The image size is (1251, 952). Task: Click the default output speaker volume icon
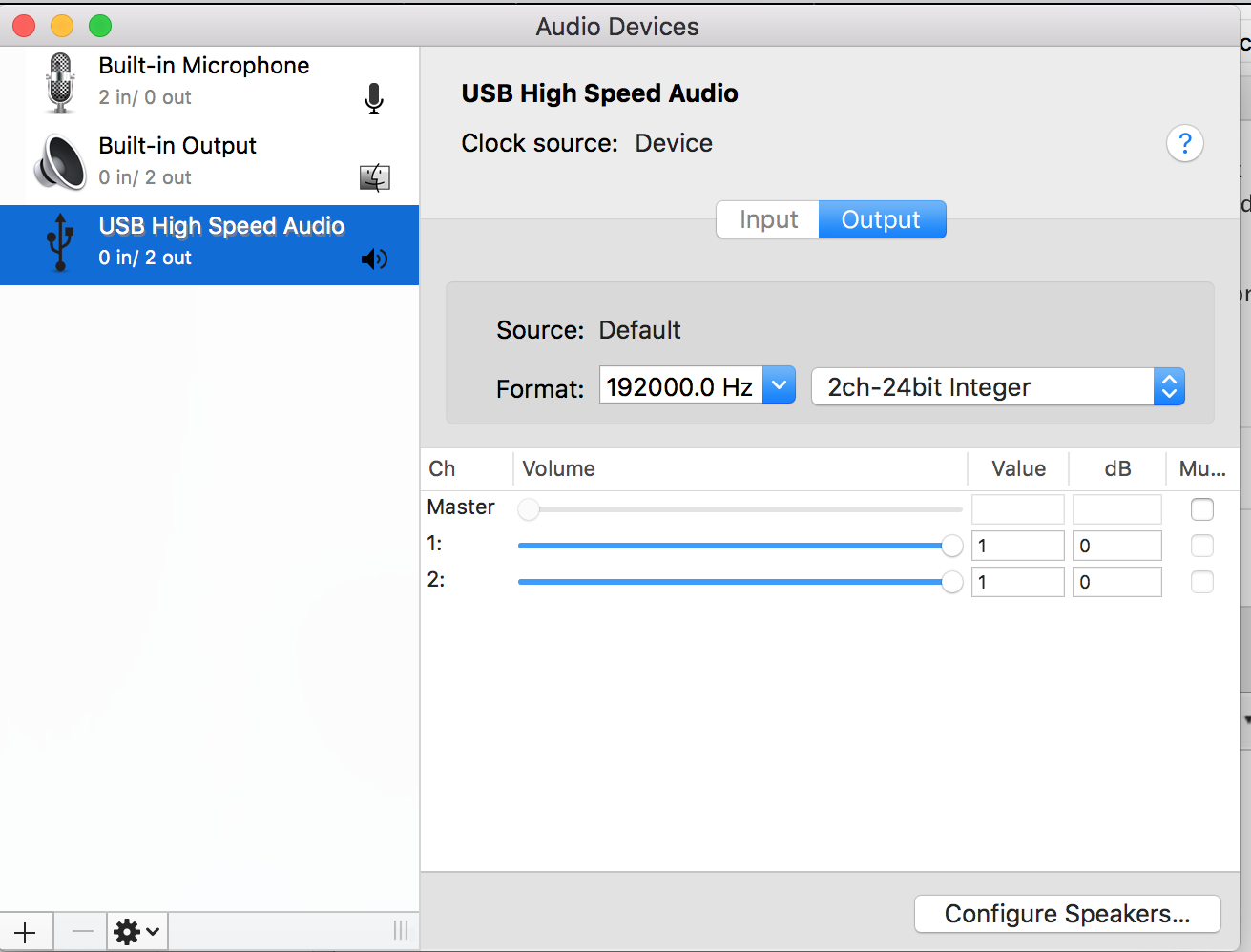pos(375,259)
